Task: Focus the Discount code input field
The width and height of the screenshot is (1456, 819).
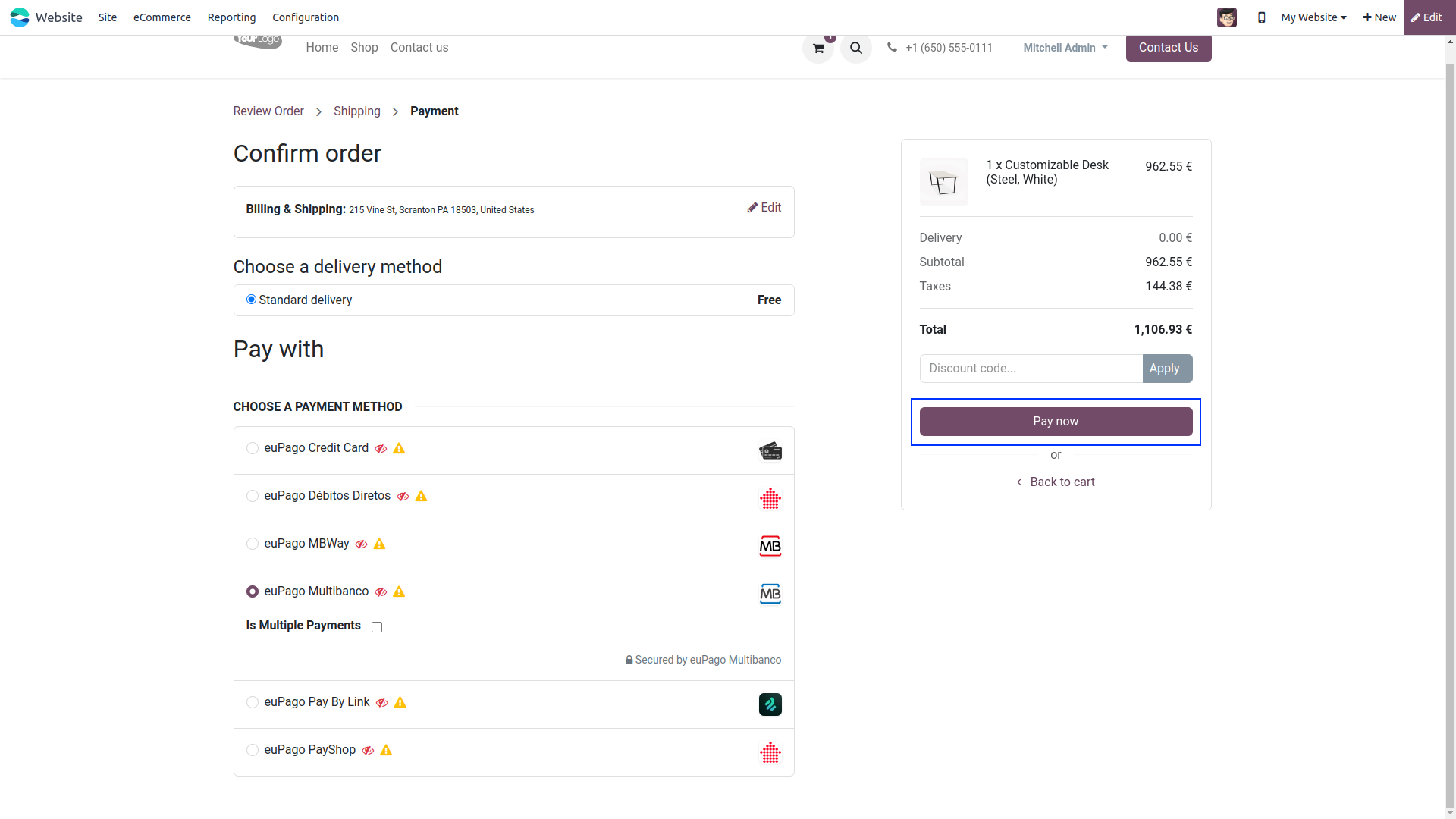Action: [1031, 369]
